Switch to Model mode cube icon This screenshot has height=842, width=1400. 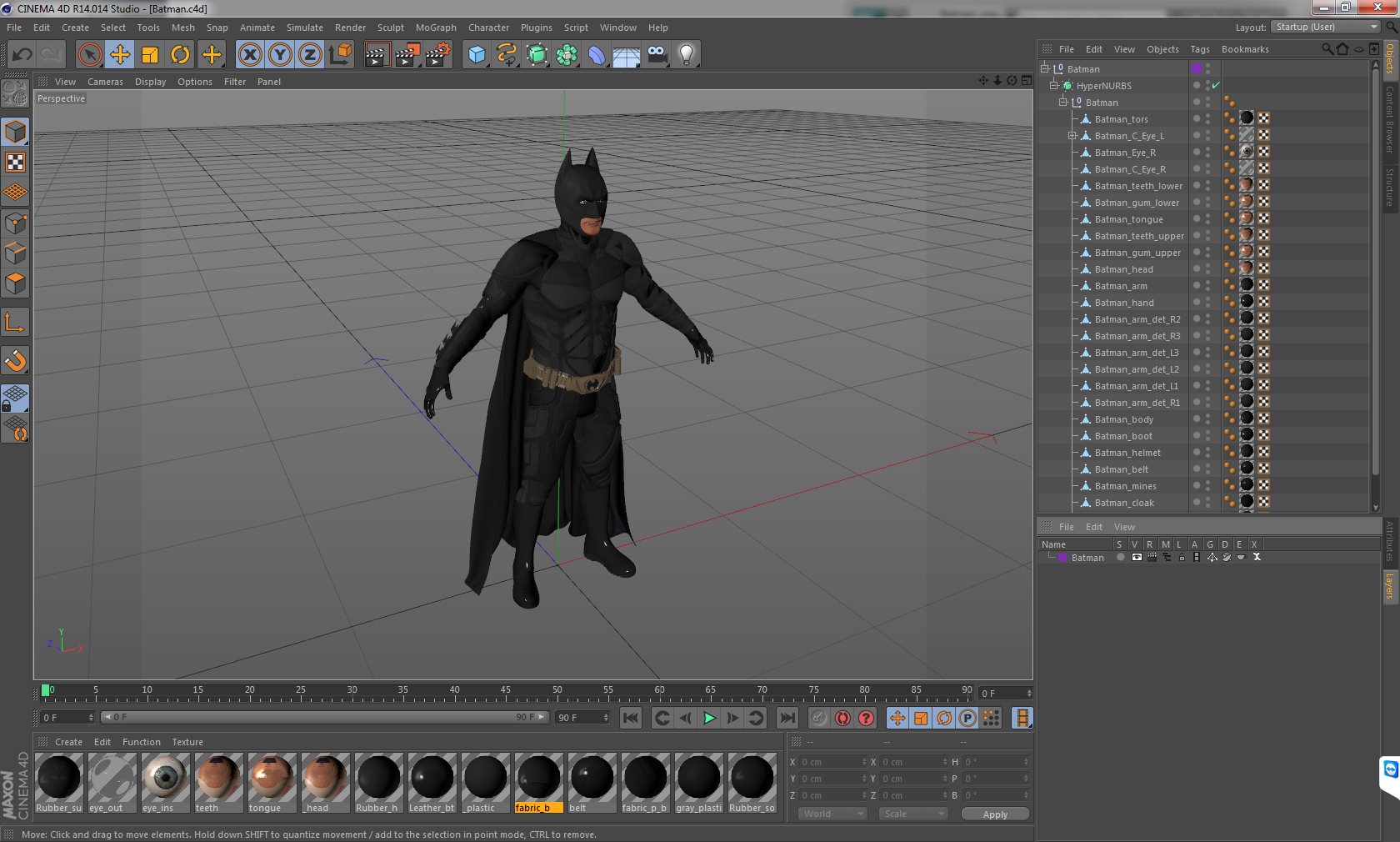pos(15,132)
